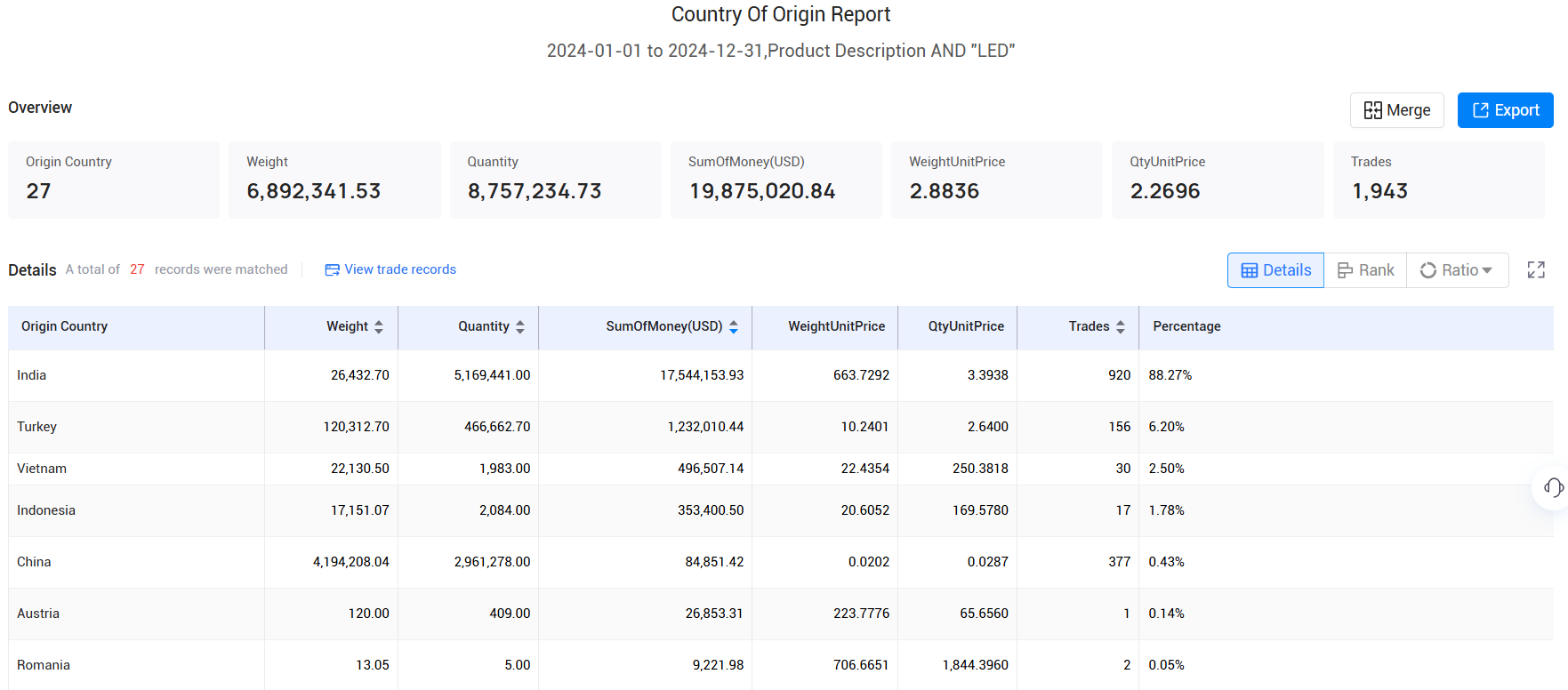Click the SumOfMoney(USD) overview card
Image resolution: width=1568 pixels, height=690 pixels.
pos(776,180)
